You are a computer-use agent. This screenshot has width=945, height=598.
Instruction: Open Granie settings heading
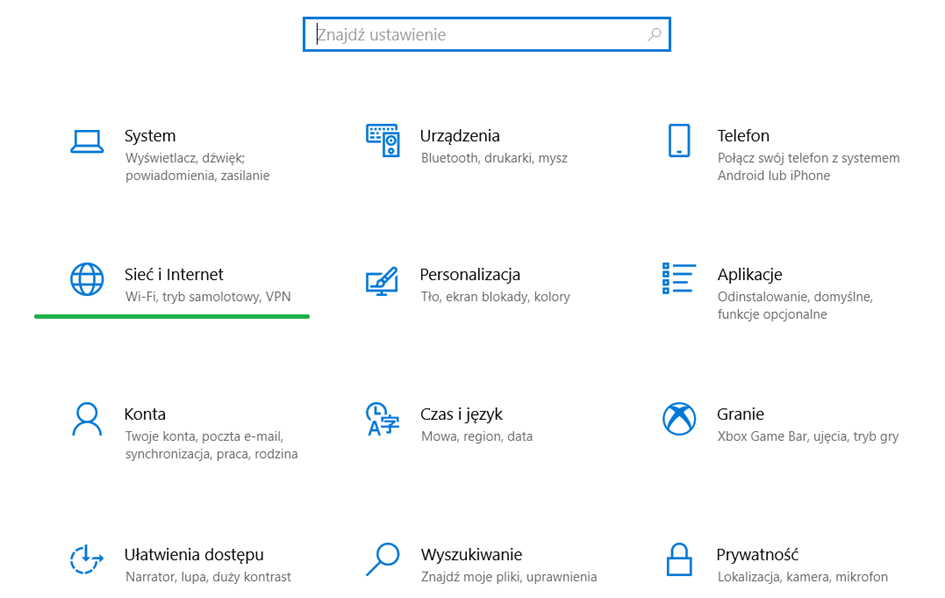(x=740, y=414)
